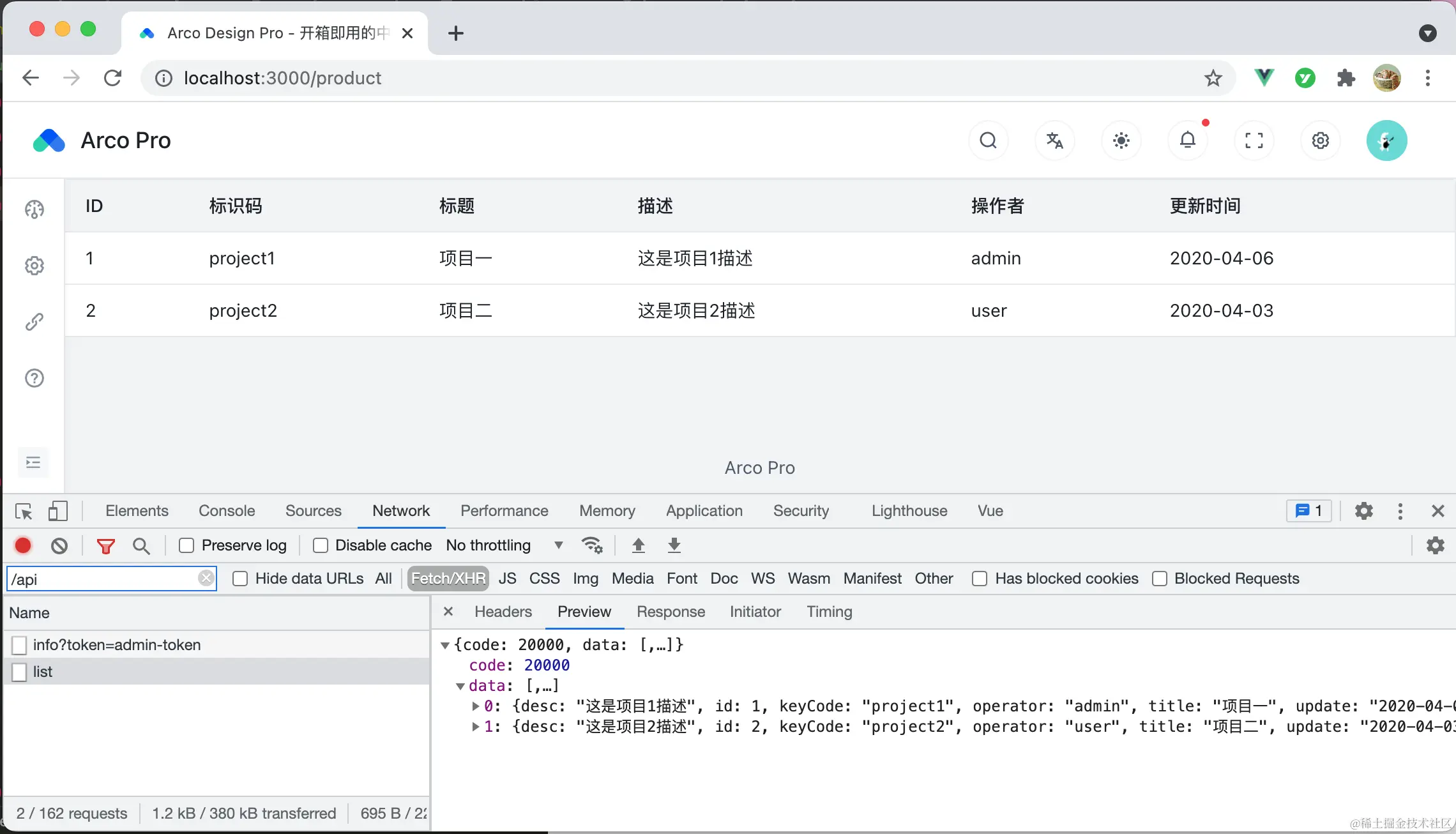Click the language switch icon in header
Viewport: 1456px width, 834px height.
pos(1054,140)
